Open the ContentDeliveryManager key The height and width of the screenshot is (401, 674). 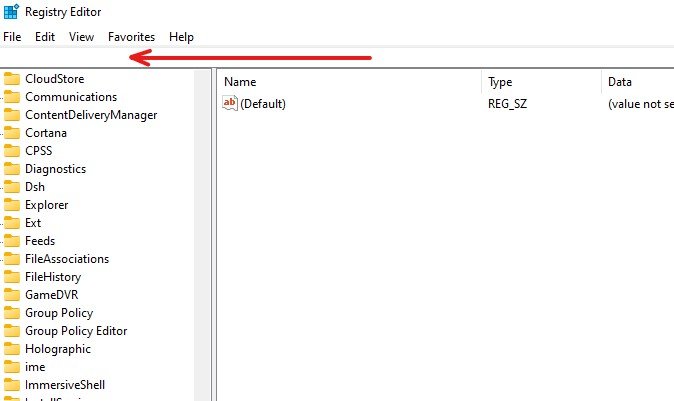(x=91, y=115)
